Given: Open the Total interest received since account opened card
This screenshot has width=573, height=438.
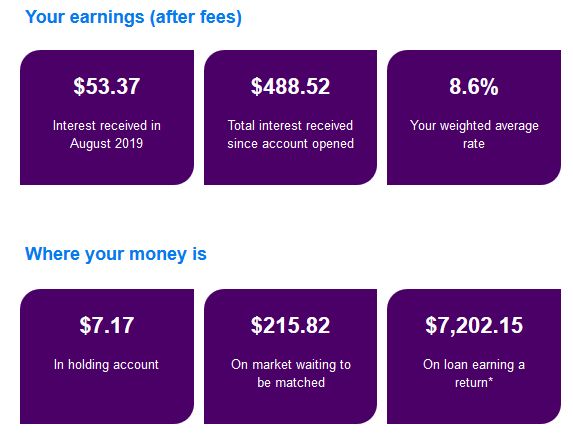Looking at the screenshot, I should point(291,117).
